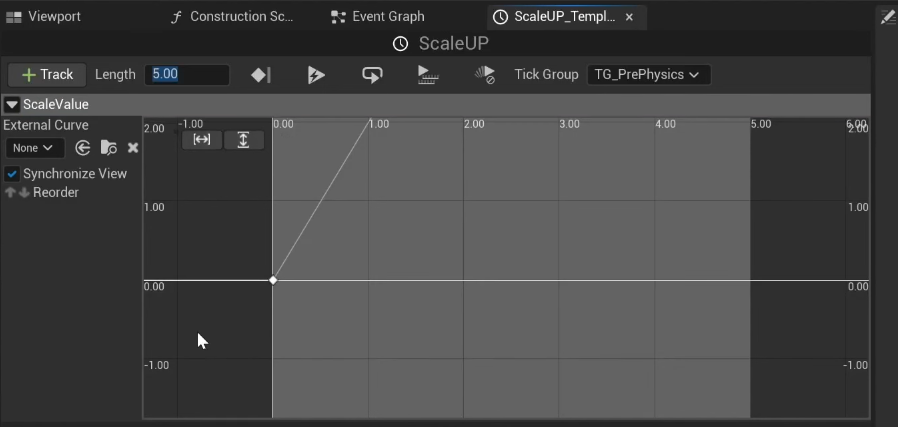Toggle the Loop icon

tap(372, 75)
